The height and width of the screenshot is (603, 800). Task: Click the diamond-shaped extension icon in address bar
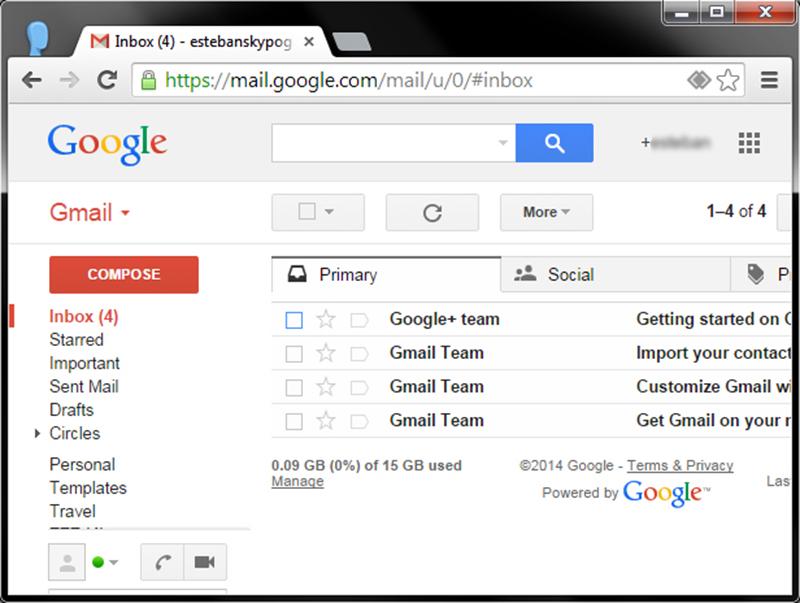pos(699,80)
